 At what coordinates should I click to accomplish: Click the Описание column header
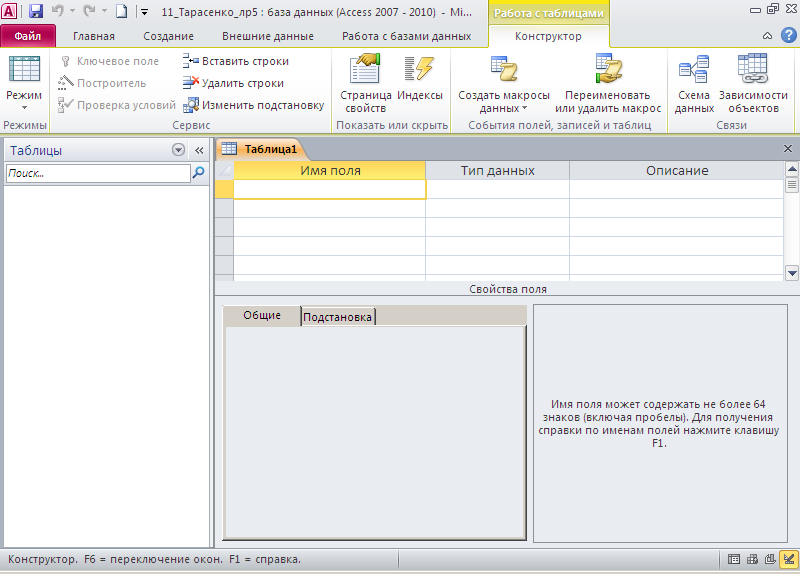pos(677,170)
